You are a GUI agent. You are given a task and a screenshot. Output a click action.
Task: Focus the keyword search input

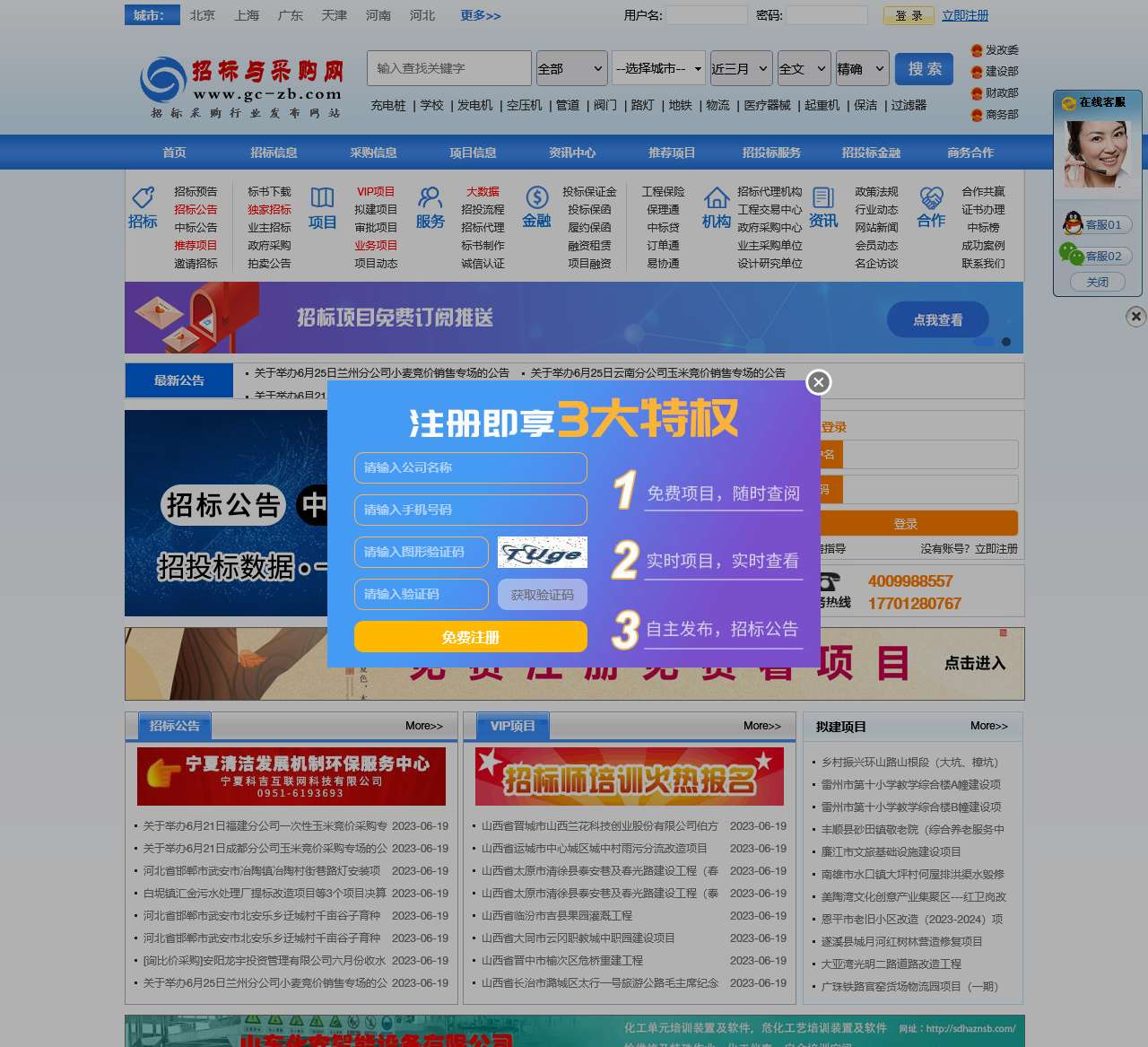pos(449,68)
